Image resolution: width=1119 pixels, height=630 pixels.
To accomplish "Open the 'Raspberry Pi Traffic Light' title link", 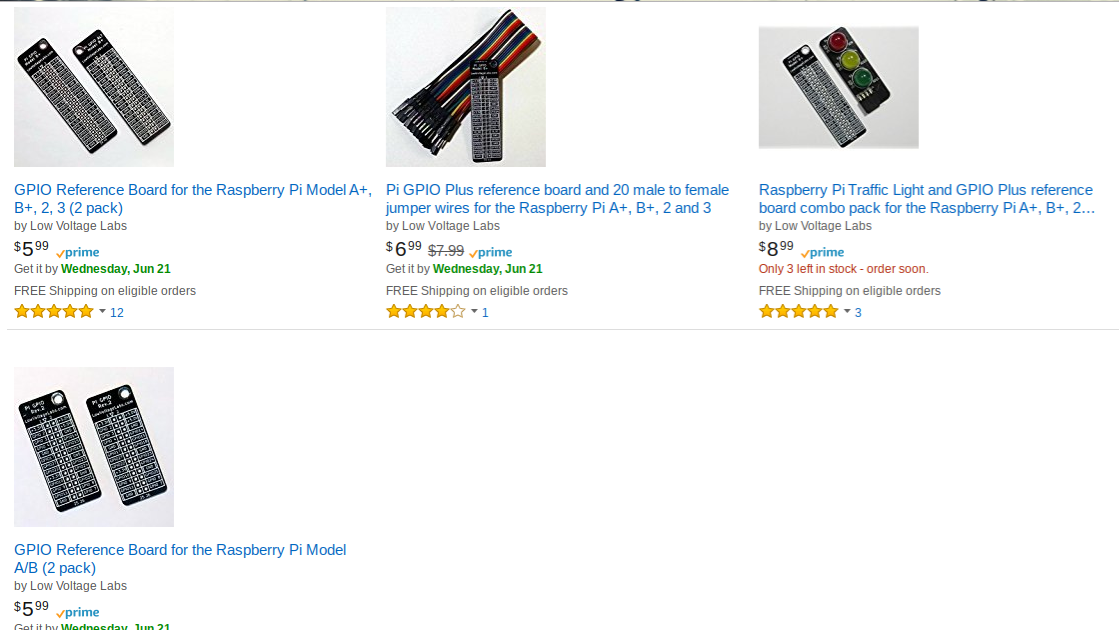I will (926, 199).
